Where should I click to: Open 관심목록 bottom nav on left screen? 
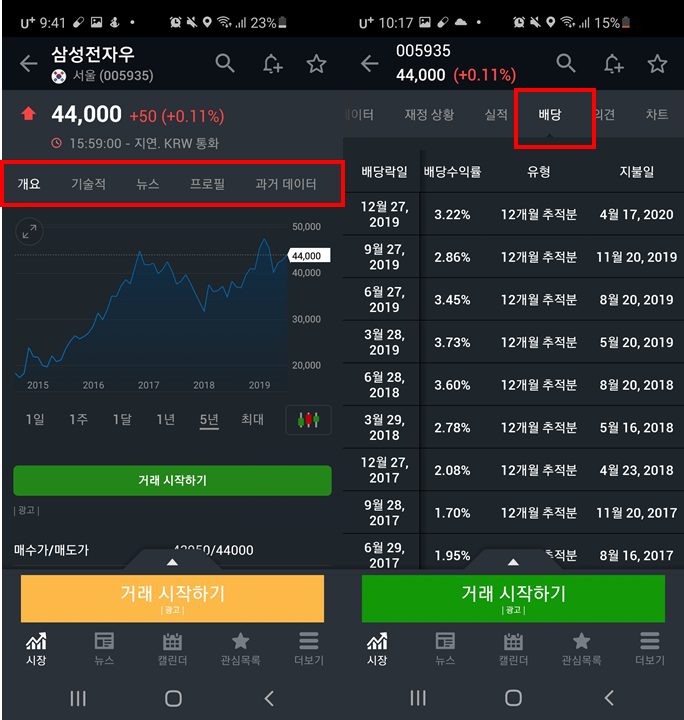coord(241,649)
